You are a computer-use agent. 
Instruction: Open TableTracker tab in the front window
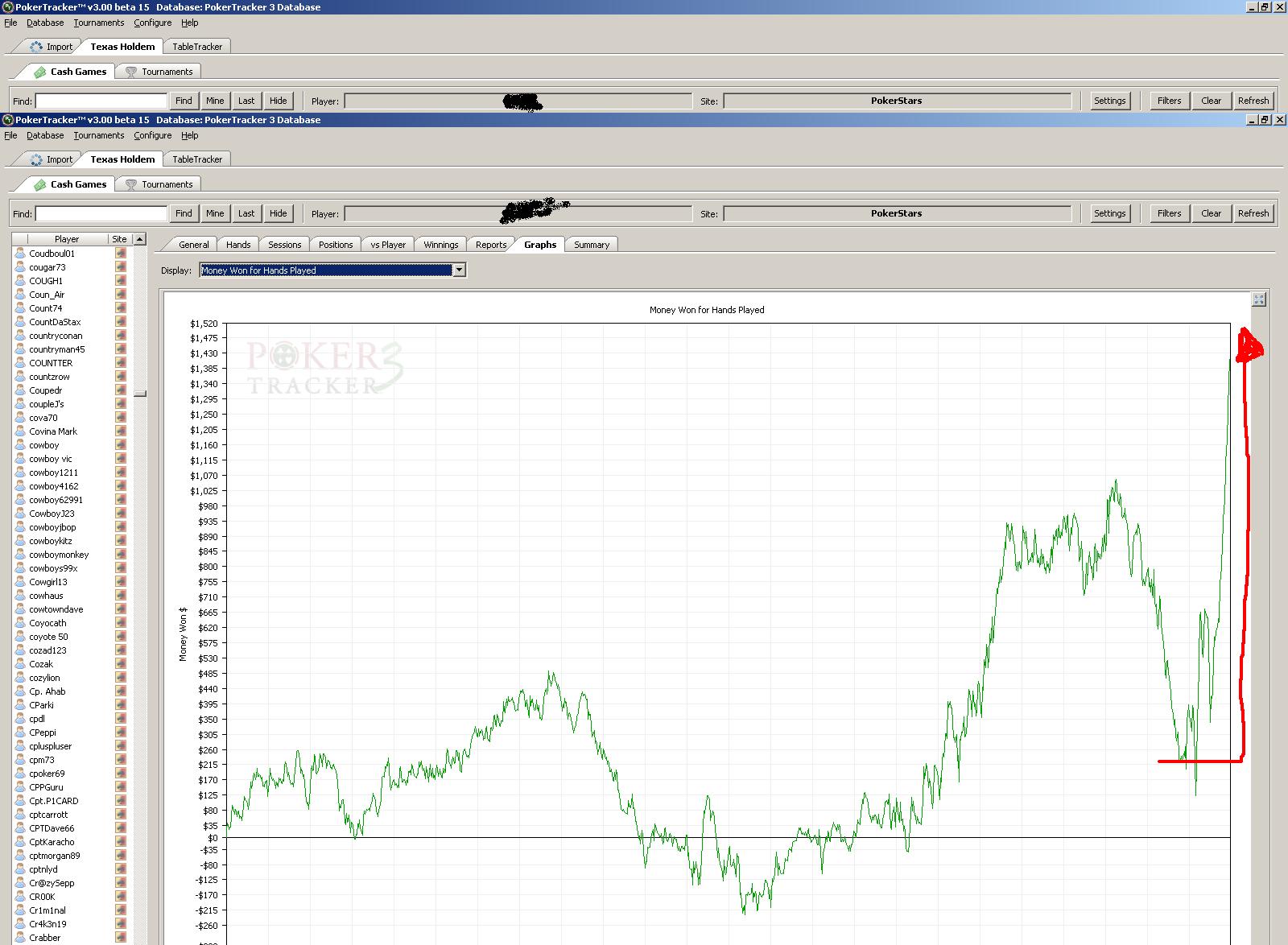pyautogui.click(x=197, y=159)
